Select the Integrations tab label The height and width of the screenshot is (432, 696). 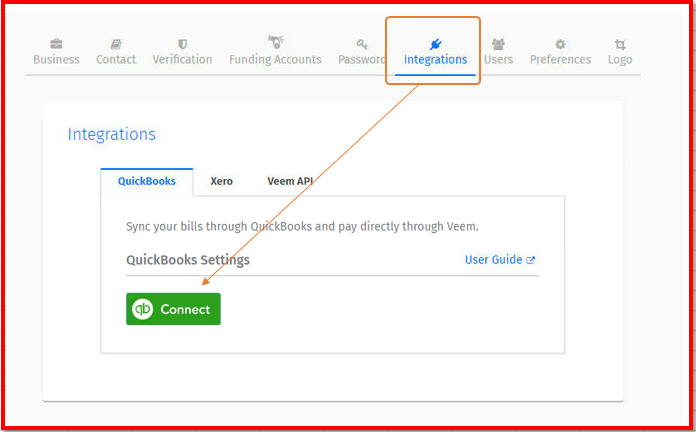point(435,59)
